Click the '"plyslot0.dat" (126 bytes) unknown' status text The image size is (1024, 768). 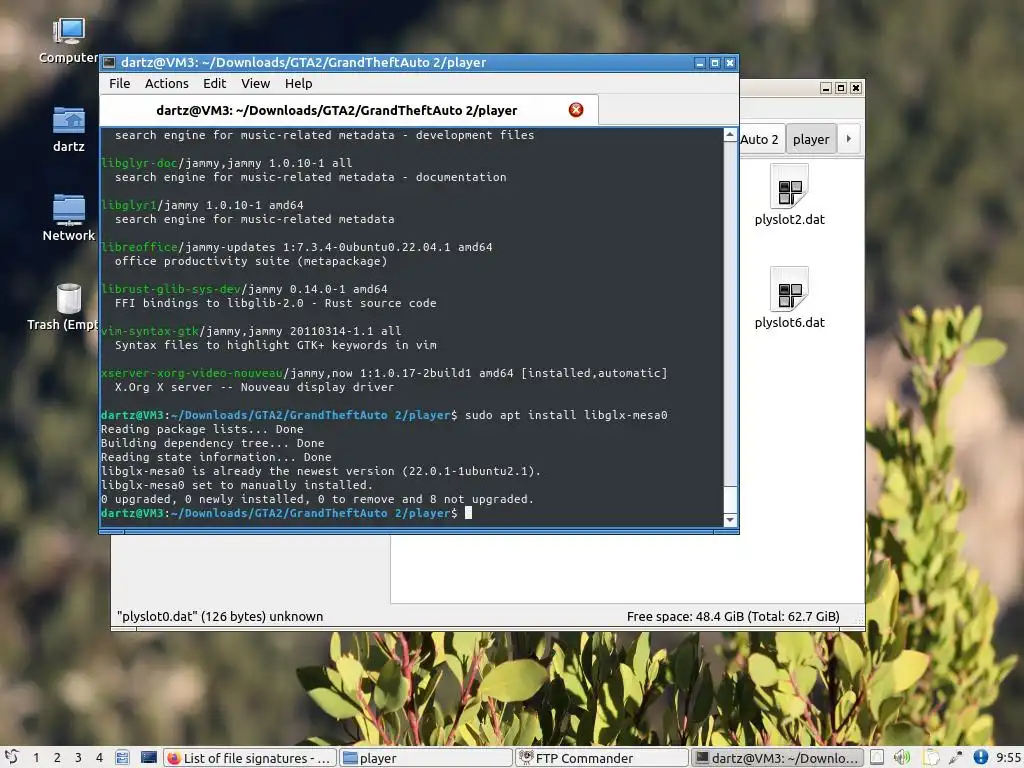(x=220, y=616)
